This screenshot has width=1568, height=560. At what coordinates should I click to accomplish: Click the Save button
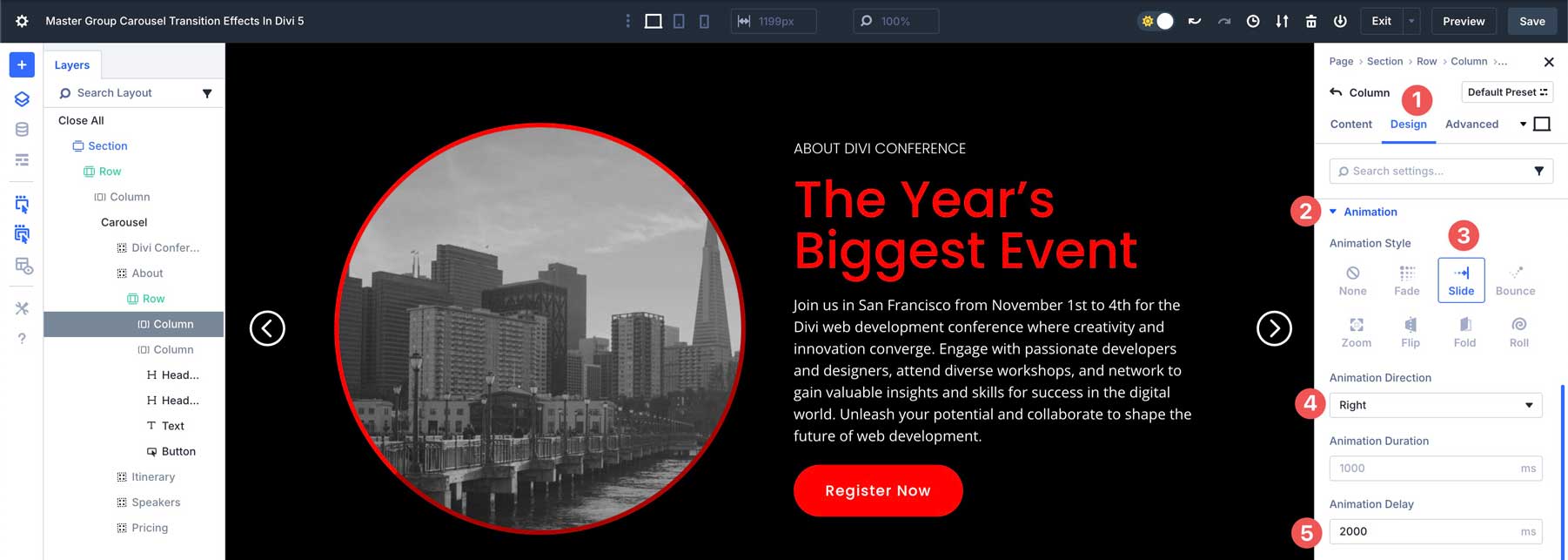[1532, 21]
